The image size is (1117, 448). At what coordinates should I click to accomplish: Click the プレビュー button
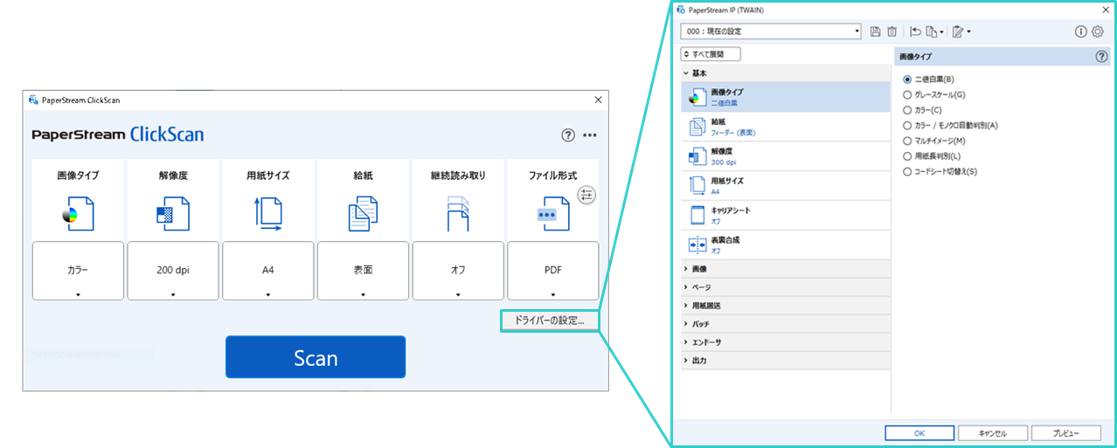(1066, 433)
